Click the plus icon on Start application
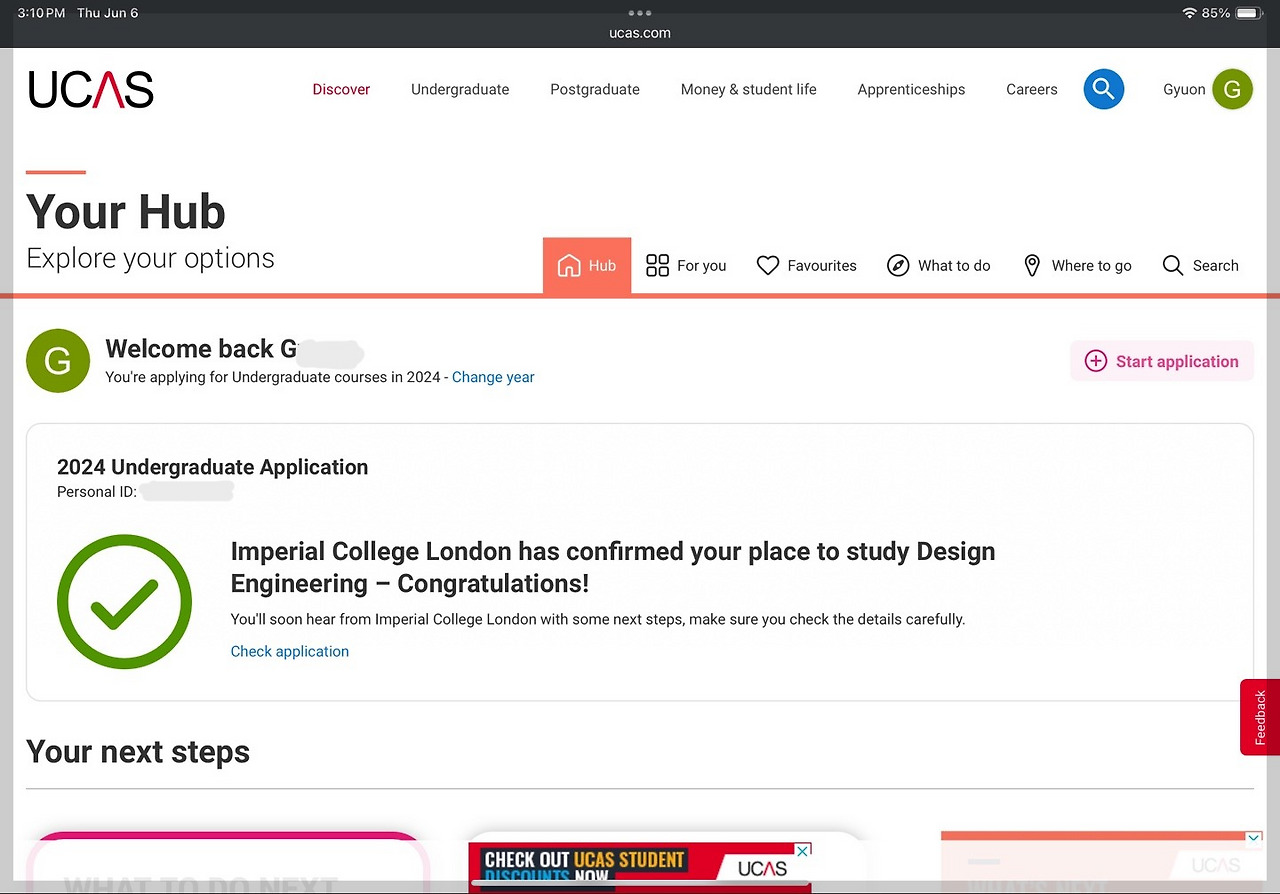Viewport: 1280px width, 894px height. point(1096,361)
